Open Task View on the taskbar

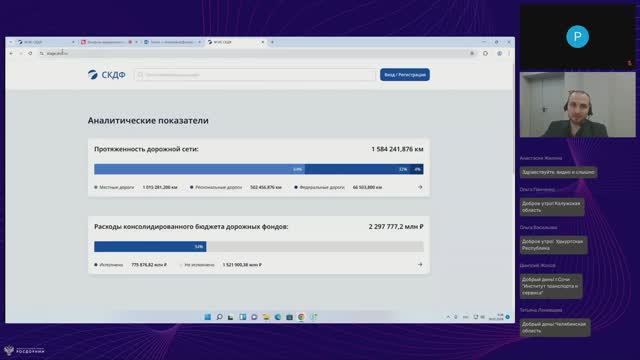pyautogui.click(x=231, y=317)
